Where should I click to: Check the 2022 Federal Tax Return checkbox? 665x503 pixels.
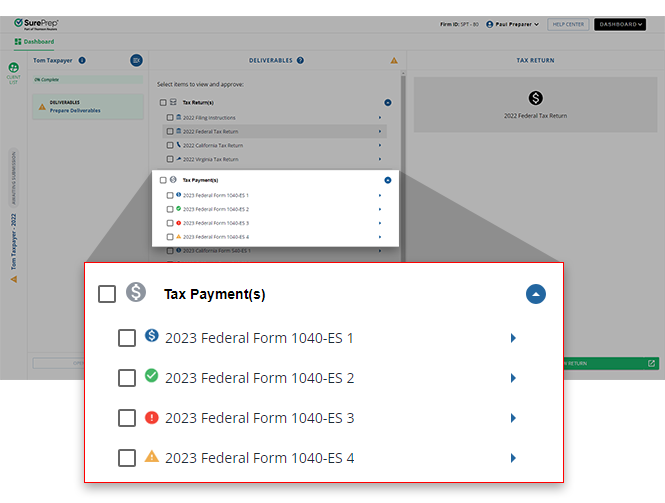170,131
